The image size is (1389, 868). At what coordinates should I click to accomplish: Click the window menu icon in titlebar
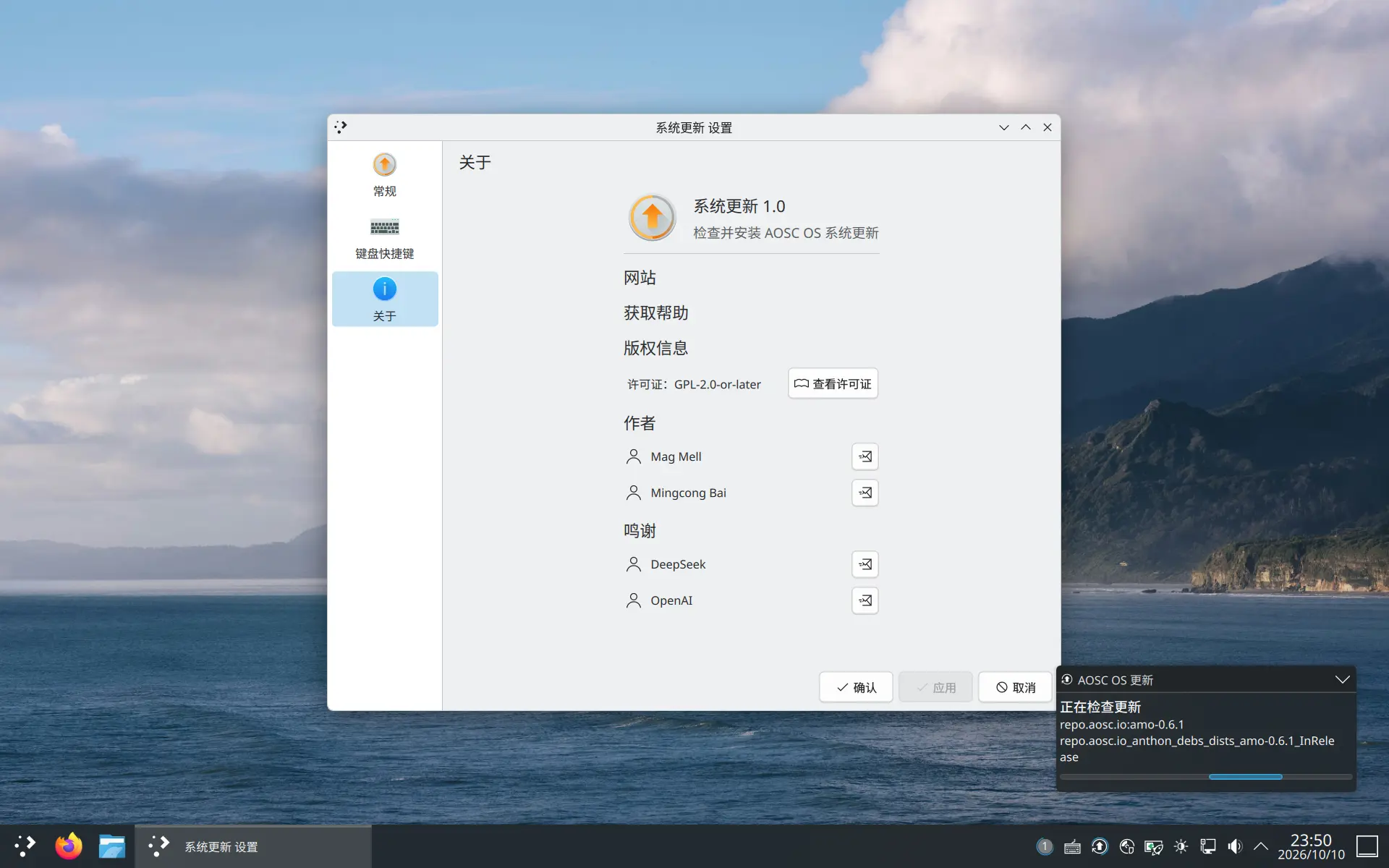pos(341,127)
